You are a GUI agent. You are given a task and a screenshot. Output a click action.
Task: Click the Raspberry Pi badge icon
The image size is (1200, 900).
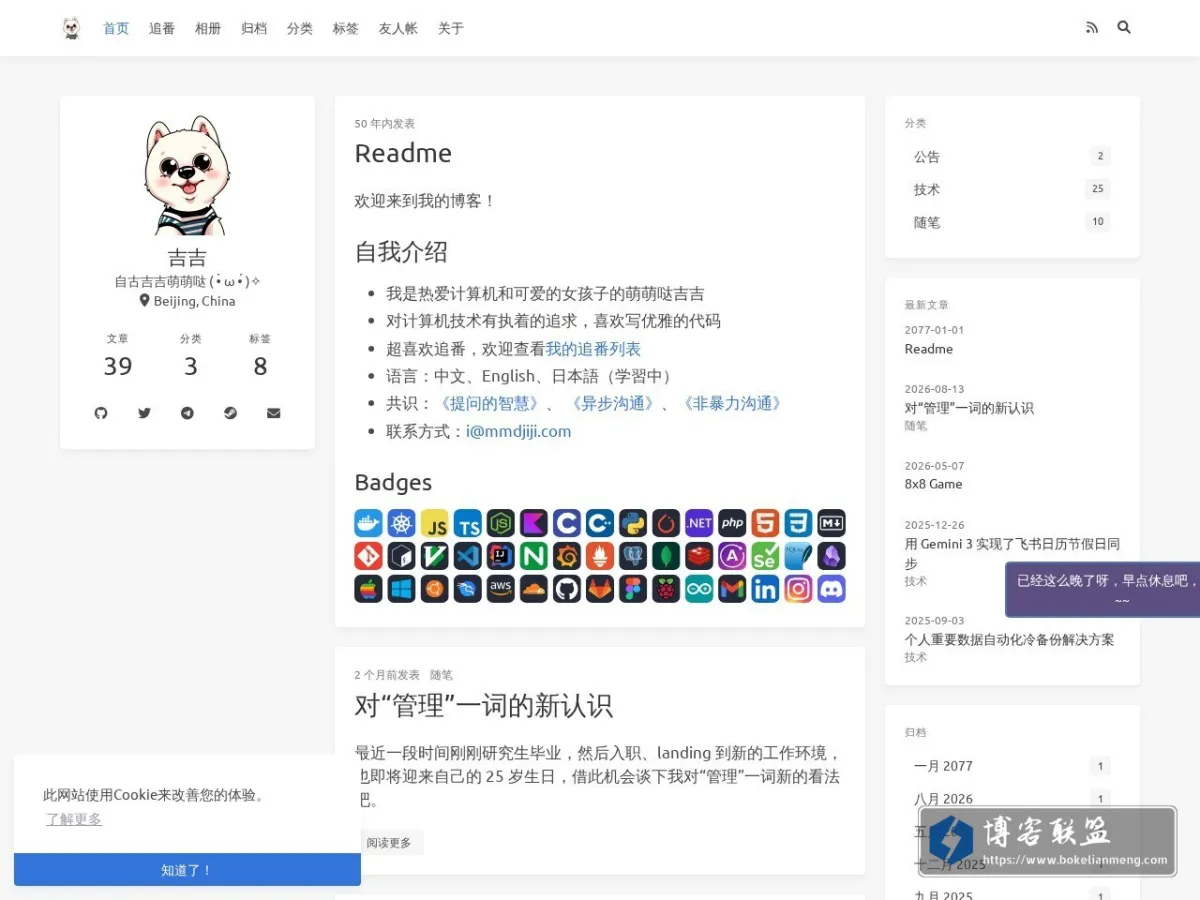click(666, 589)
